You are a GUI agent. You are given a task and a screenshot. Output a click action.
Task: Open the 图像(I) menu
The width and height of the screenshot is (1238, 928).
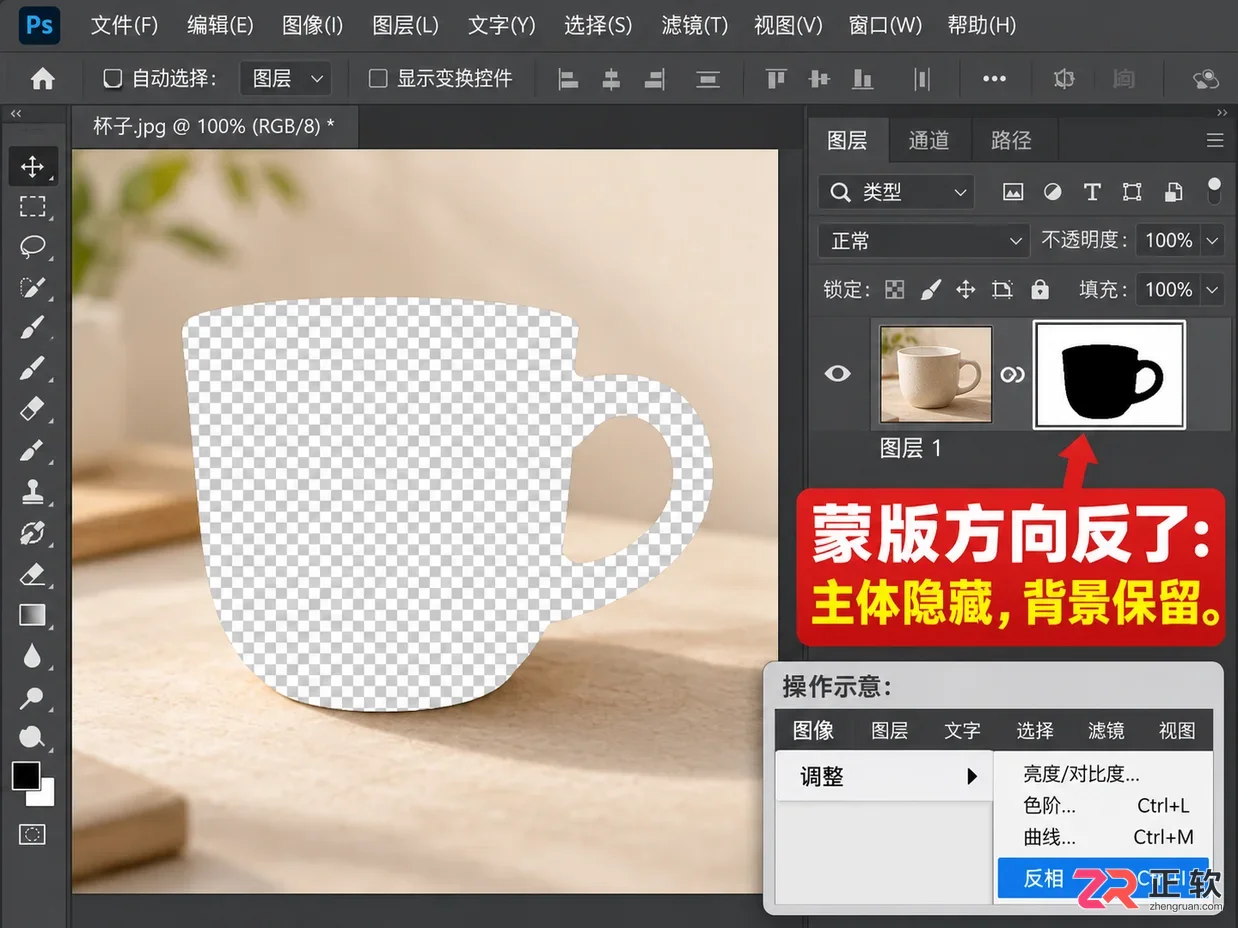(312, 25)
